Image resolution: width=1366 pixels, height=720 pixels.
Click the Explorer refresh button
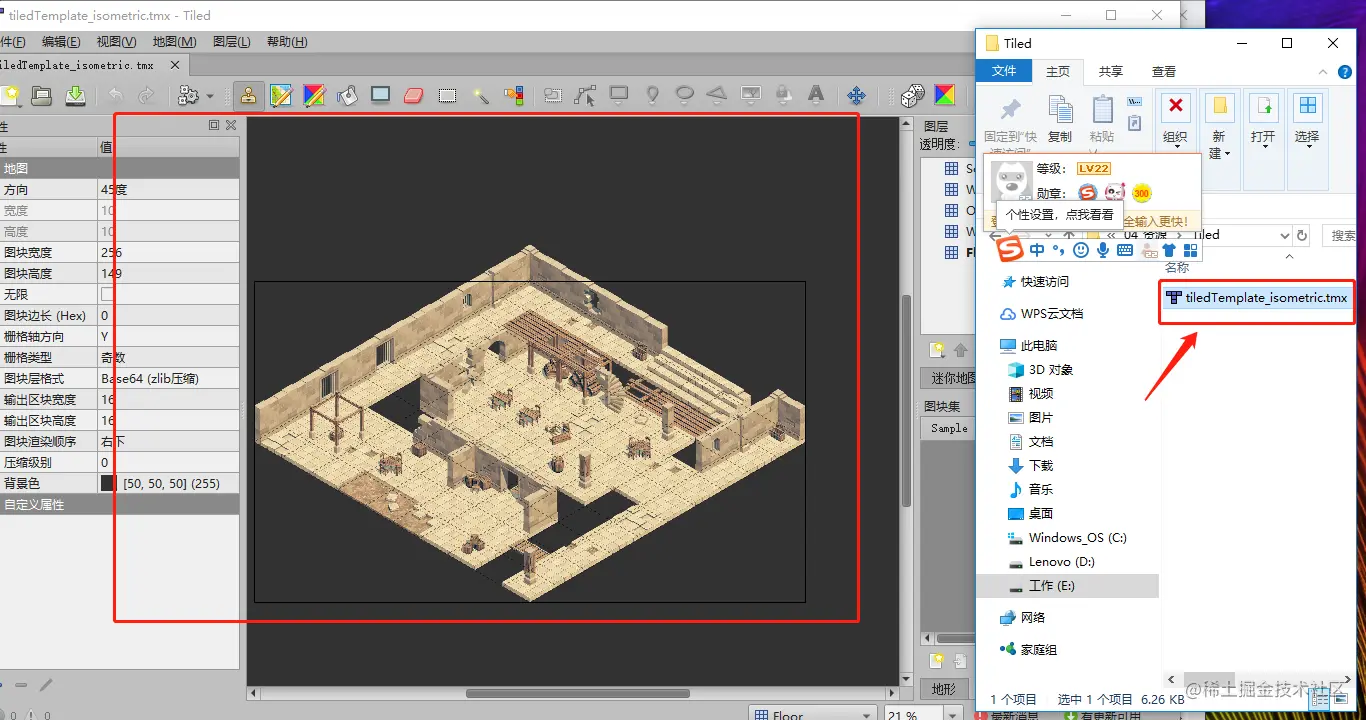pyautogui.click(x=1302, y=235)
